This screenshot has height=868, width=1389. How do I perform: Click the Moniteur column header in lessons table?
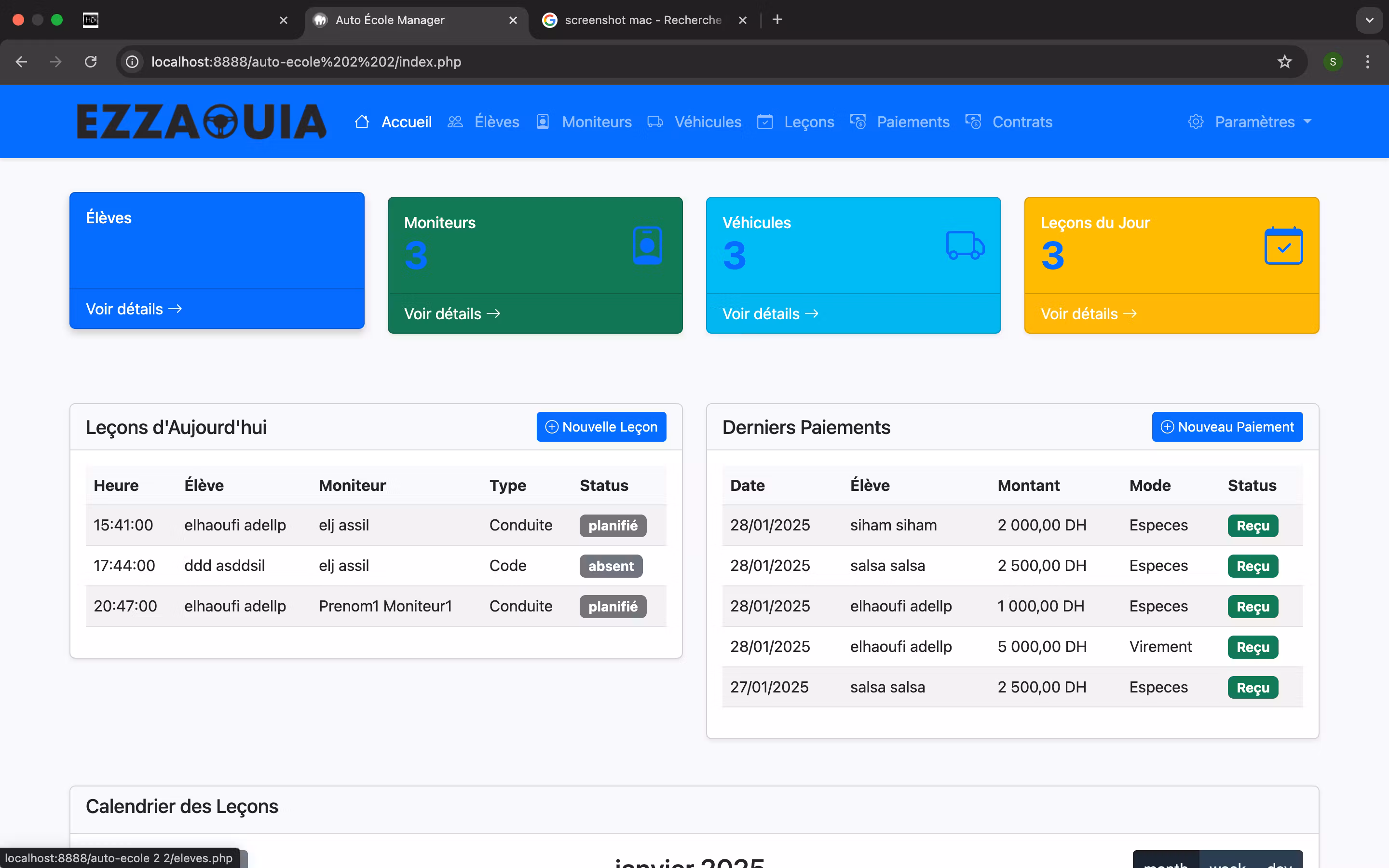tap(352, 485)
